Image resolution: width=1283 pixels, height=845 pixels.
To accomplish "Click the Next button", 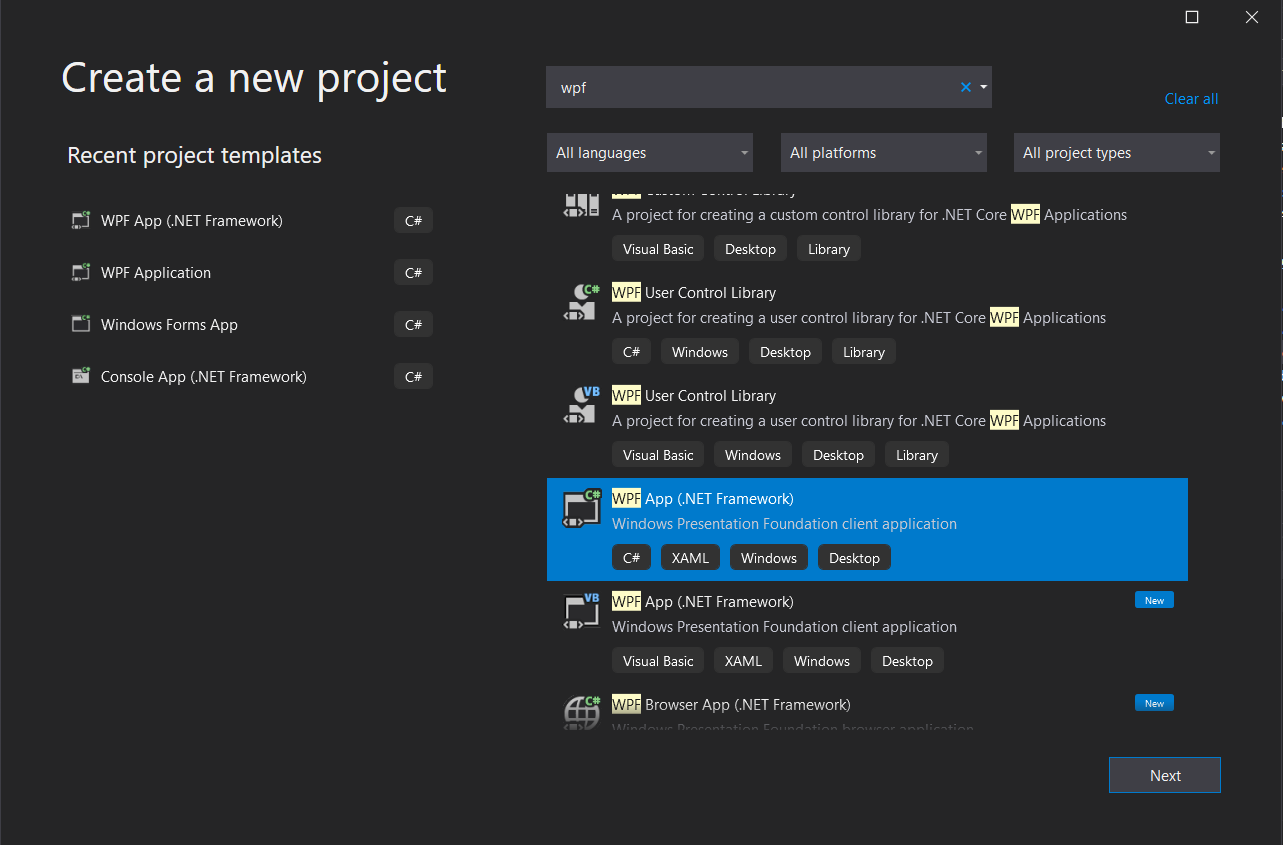I will point(1164,775).
